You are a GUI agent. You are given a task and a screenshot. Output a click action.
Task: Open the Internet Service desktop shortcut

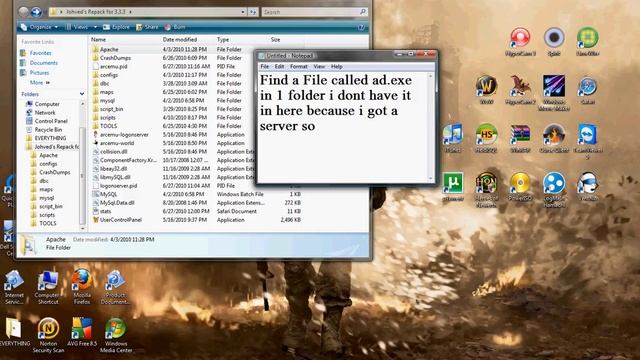14,287
